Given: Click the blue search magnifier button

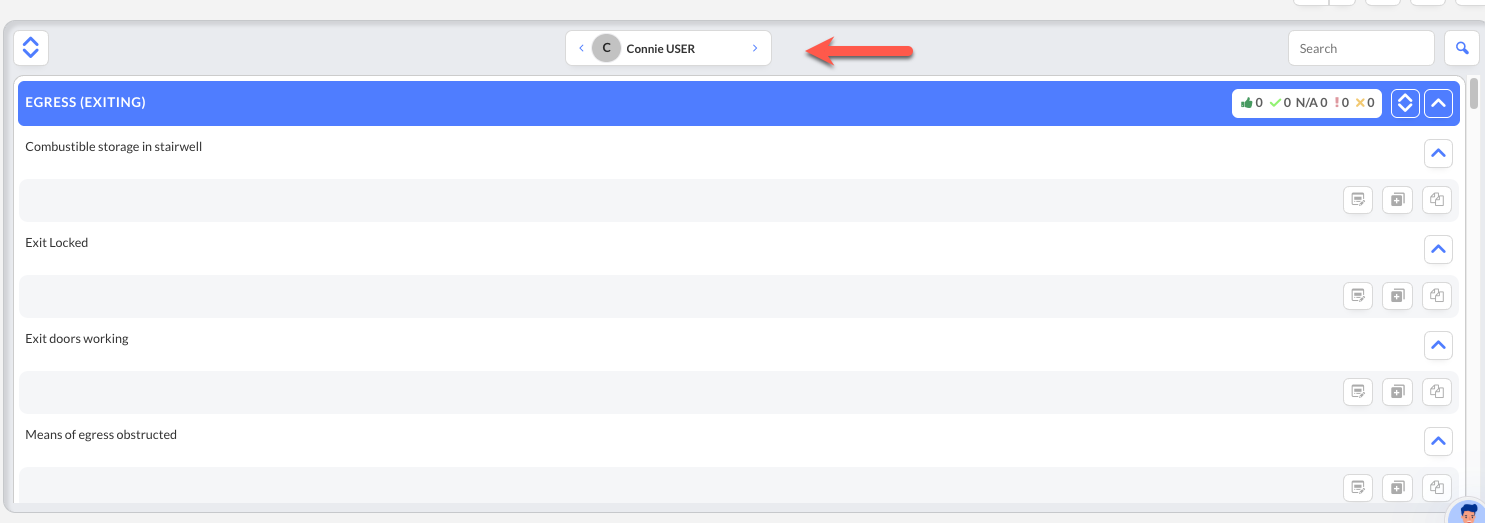Looking at the screenshot, I should tap(1461, 48).
